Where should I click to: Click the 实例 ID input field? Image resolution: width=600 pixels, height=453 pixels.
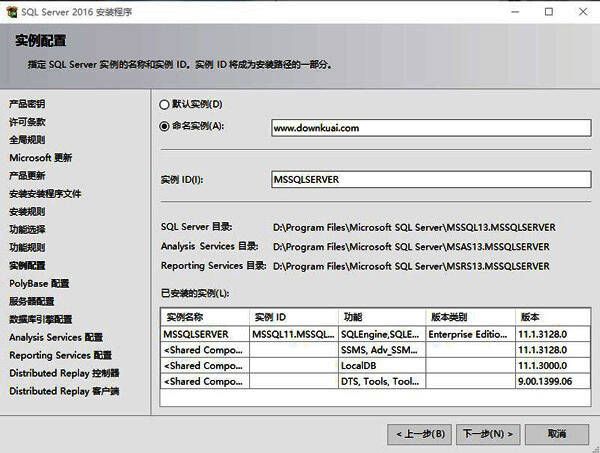430,179
